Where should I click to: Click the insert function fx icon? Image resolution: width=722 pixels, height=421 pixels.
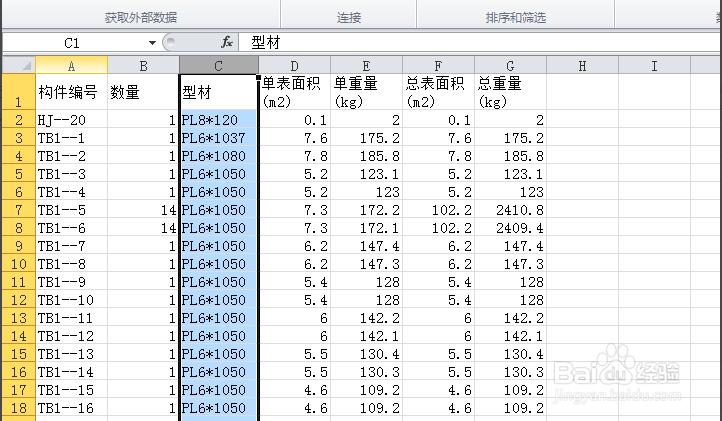tap(227, 42)
